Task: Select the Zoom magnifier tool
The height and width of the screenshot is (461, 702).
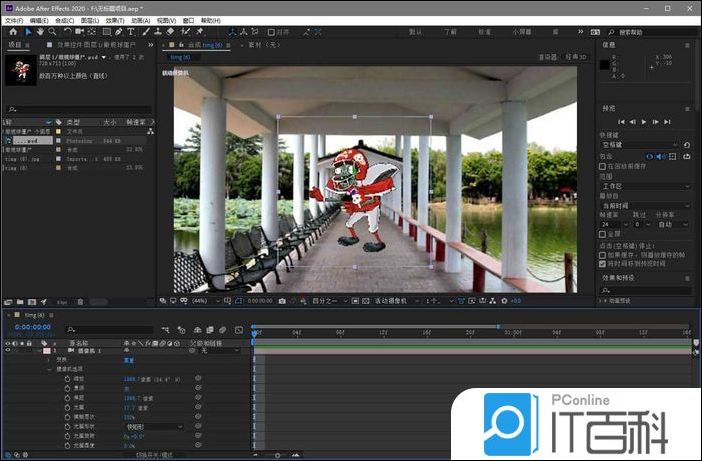Action: click(51, 32)
